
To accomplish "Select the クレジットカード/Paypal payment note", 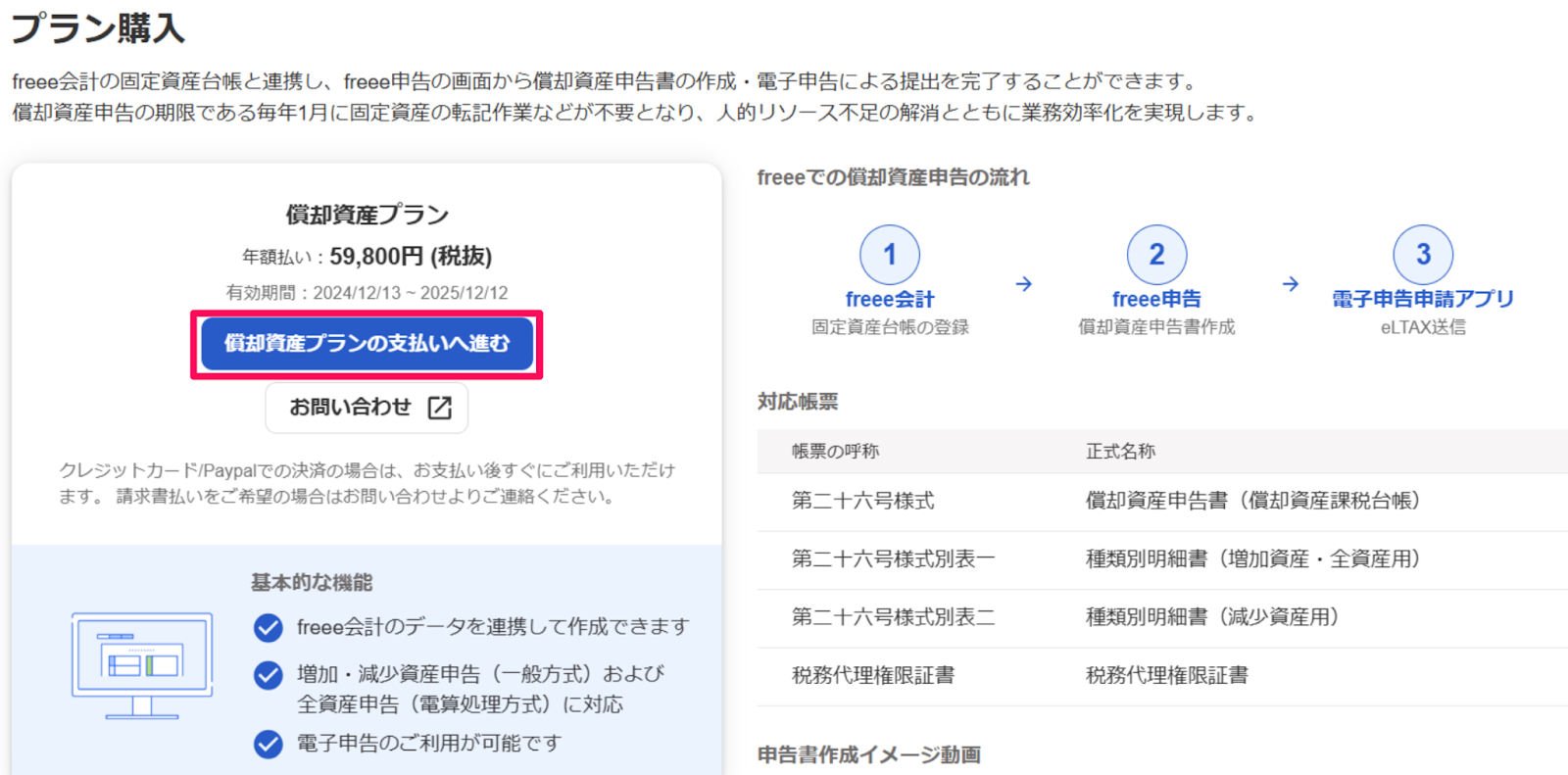I will point(367,483).
